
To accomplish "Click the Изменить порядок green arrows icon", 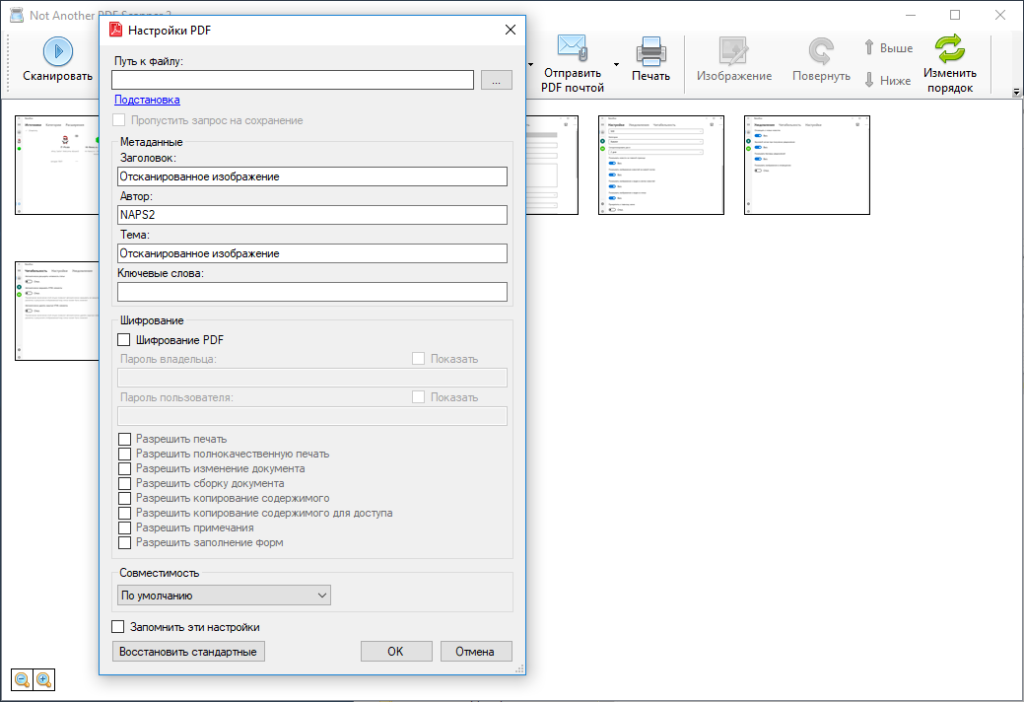I will [949, 48].
